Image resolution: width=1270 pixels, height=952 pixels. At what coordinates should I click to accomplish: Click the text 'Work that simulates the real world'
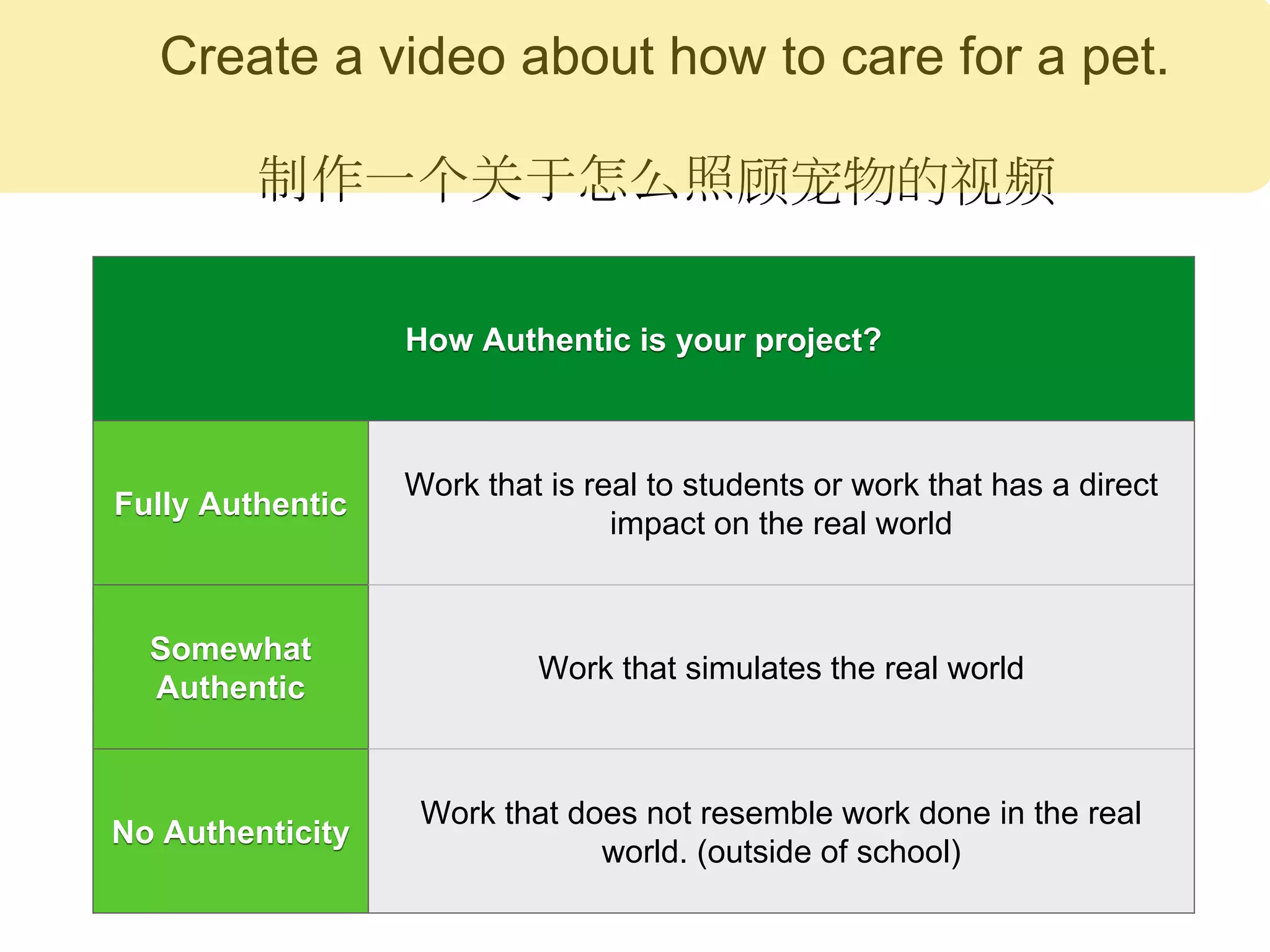[x=781, y=668]
